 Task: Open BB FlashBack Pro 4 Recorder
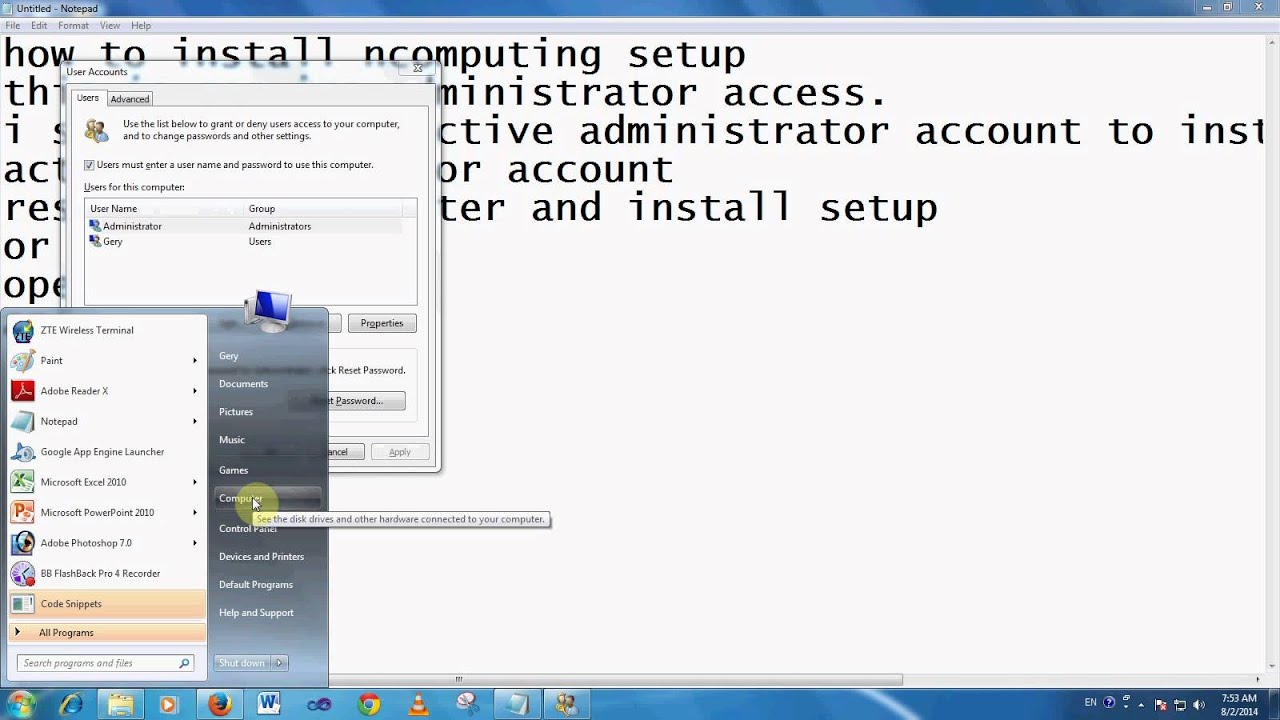106,573
